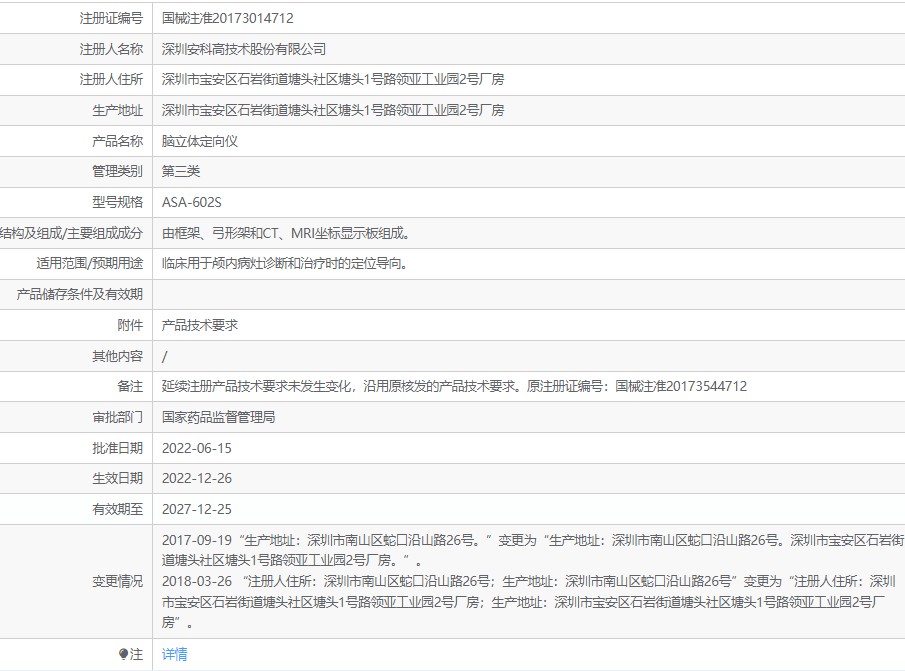This screenshot has height=671, width=905.
Task: Select model value ASA-602S
Action: 192,203
